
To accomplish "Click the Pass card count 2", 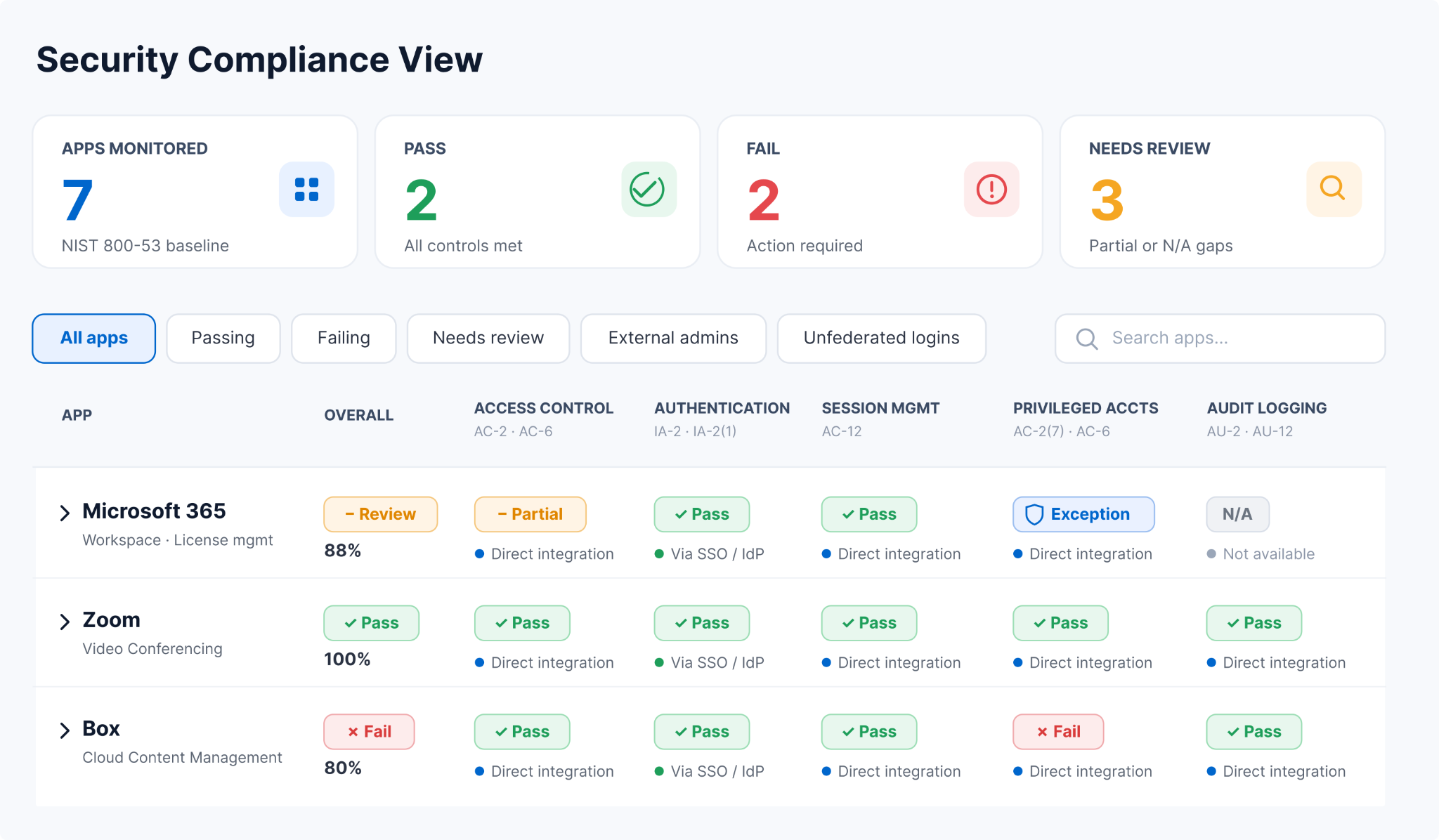I will (421, 200).
